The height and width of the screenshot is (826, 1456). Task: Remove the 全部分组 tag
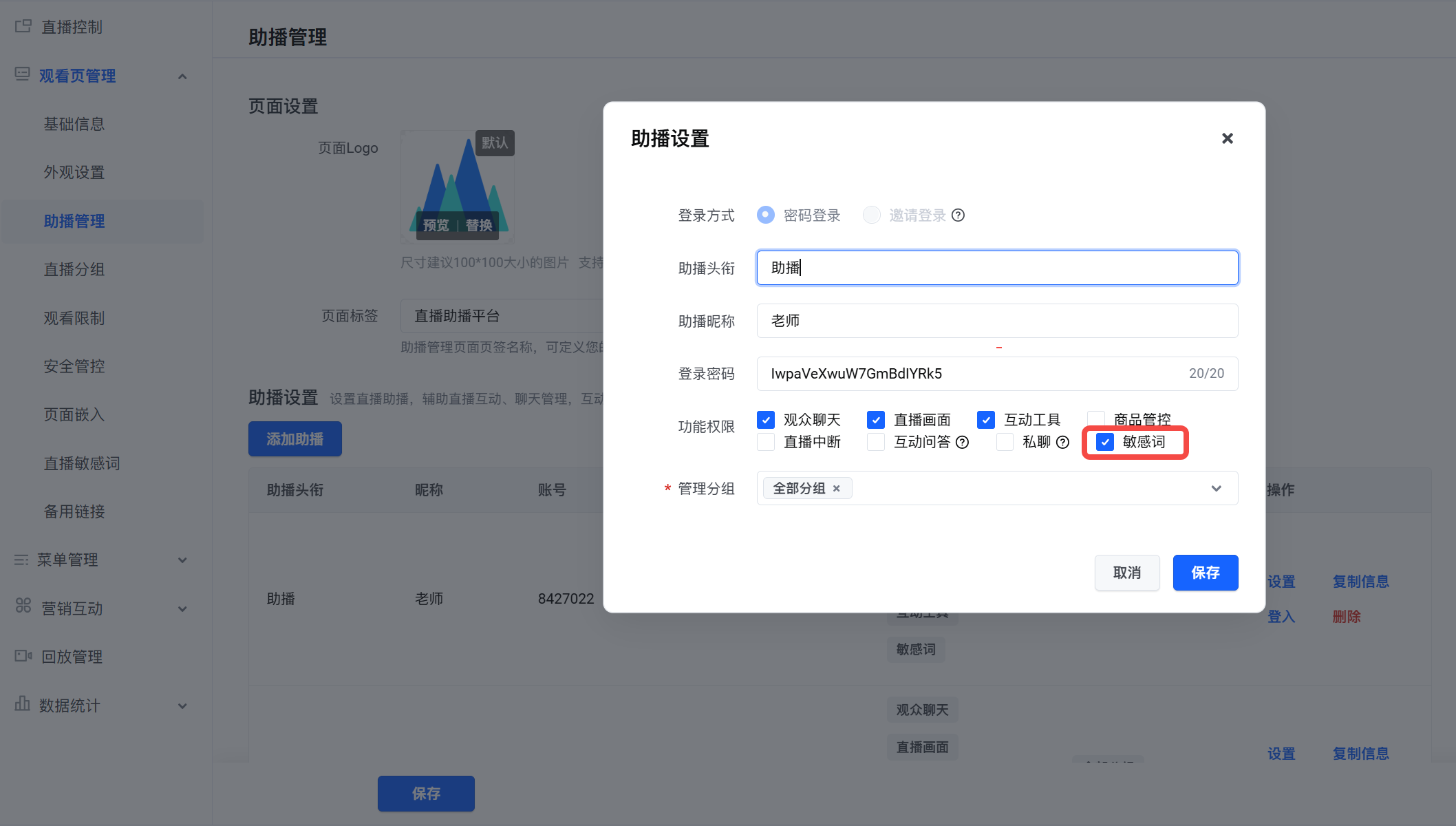click(x=837, y=489)
